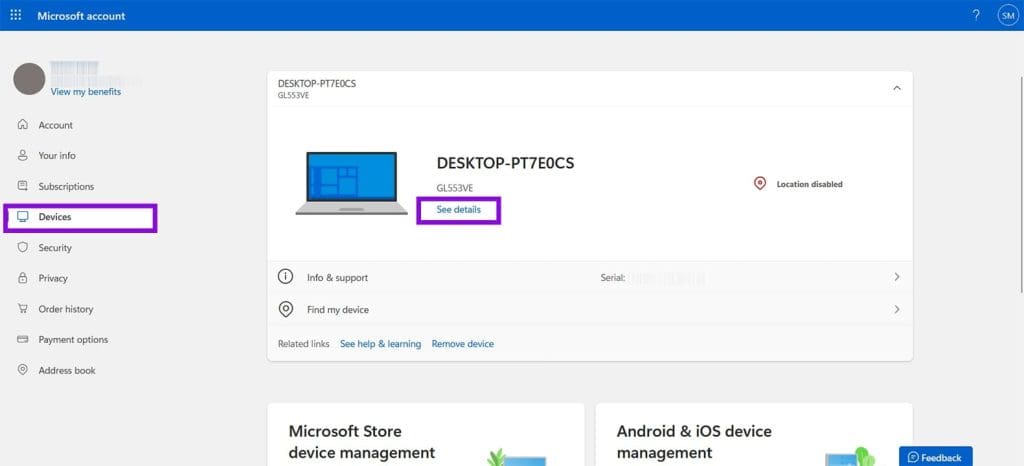Click Find my device row label
Viewport: 1024px width, 466px height.
click(x=338, y=310)
